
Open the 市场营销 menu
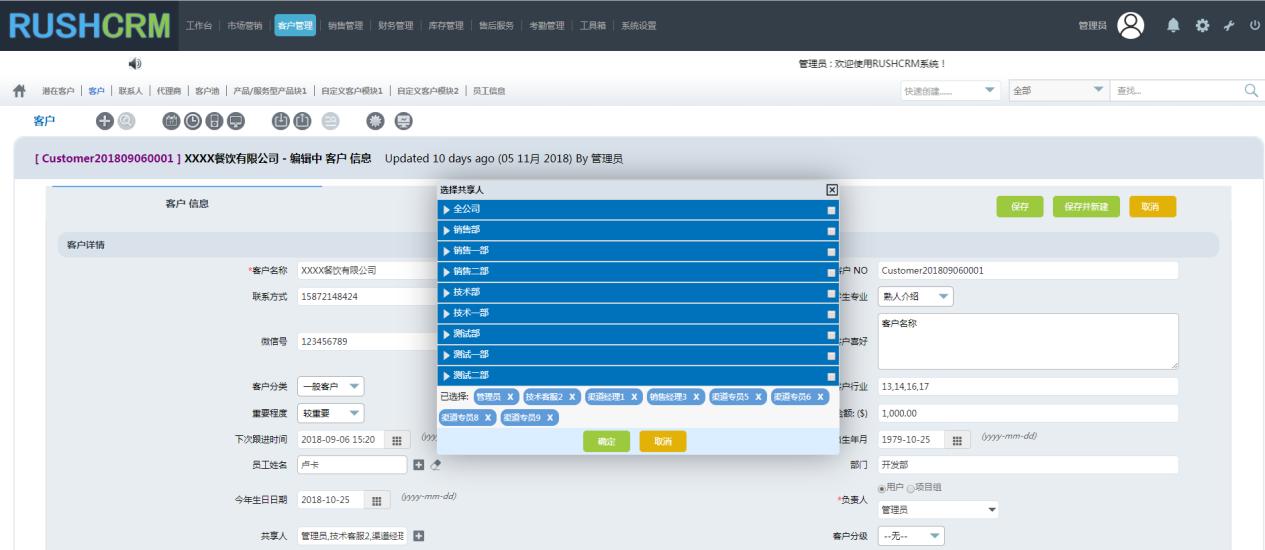pos(243,25)
